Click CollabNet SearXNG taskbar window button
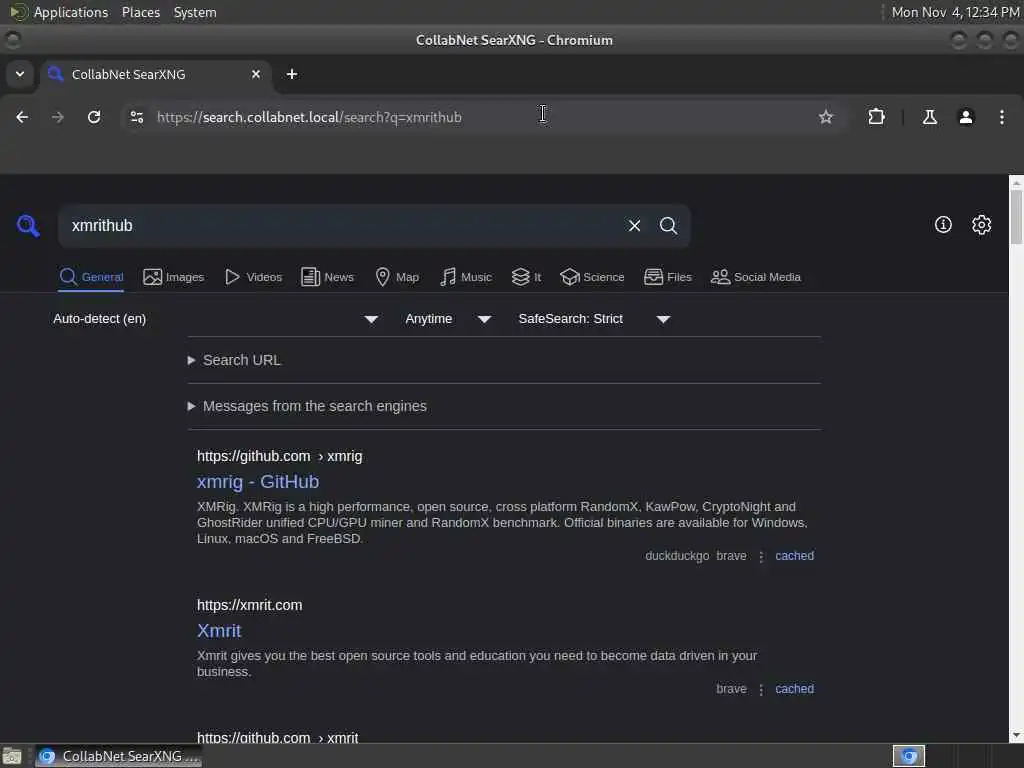 click(x=119, y=756)
